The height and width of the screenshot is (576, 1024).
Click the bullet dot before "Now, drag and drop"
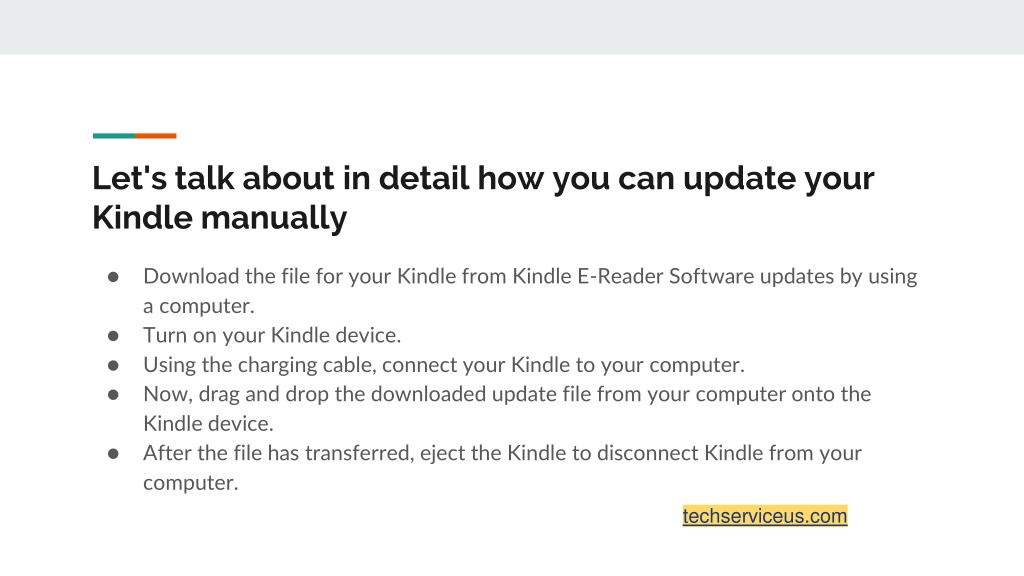[x=113, y=394]
